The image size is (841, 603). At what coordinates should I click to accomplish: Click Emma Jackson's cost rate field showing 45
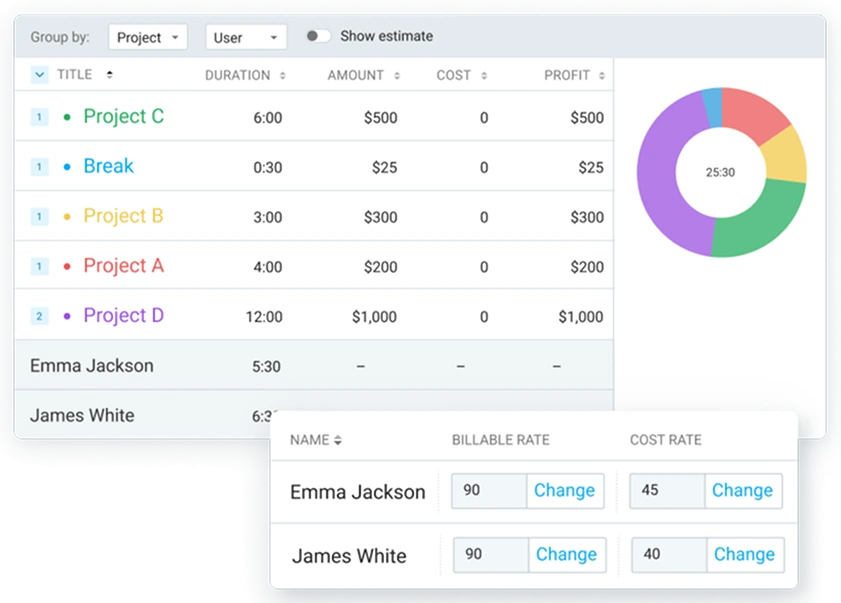tap(667, 490)
